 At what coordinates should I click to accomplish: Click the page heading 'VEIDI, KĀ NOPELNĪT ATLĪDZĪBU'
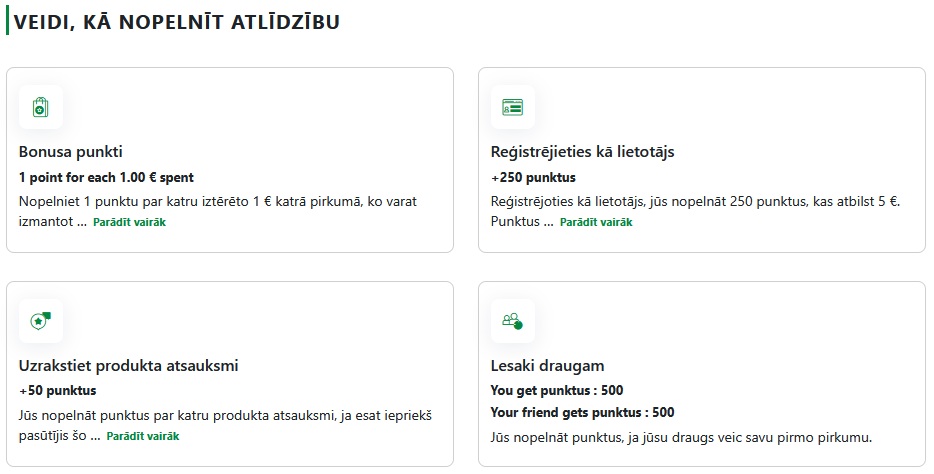click(x=177, y=22)
